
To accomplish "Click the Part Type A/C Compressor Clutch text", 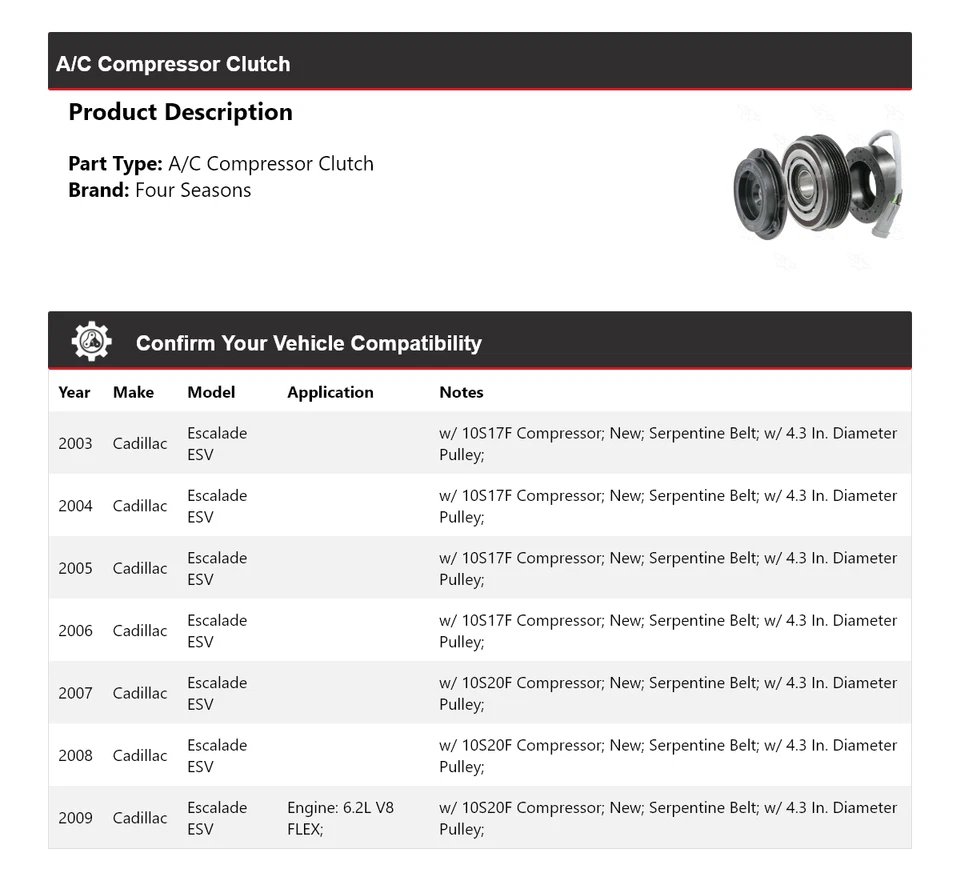I will point(221,164).
